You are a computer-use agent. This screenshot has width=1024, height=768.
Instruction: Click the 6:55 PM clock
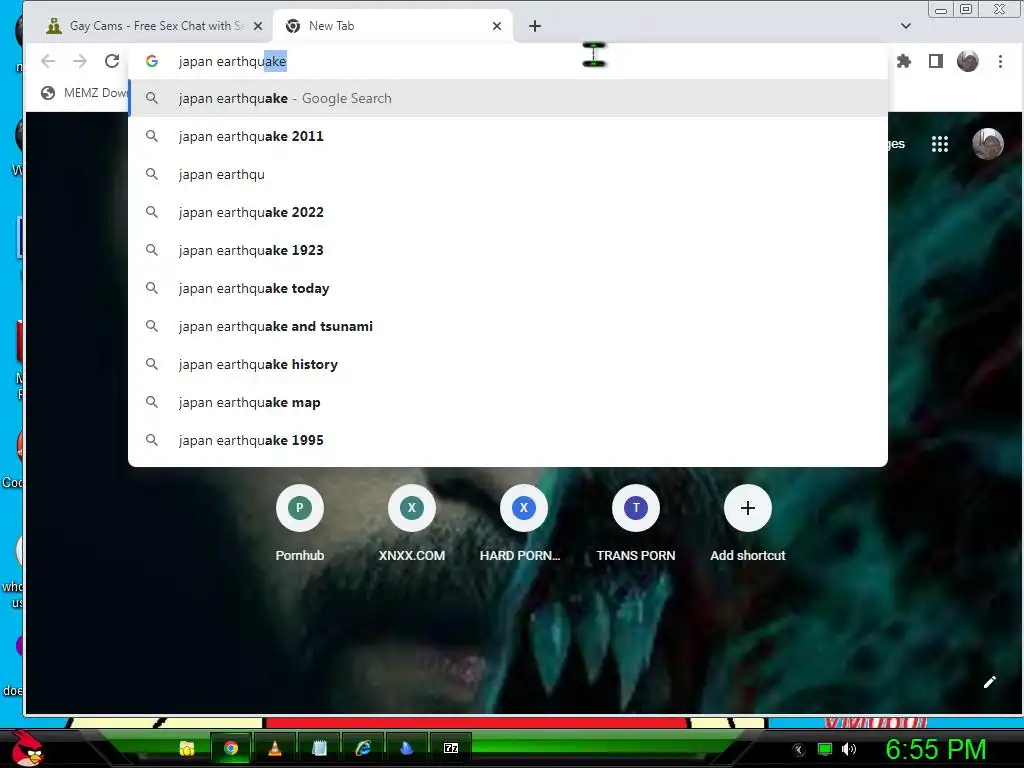(x=935, y=749)
